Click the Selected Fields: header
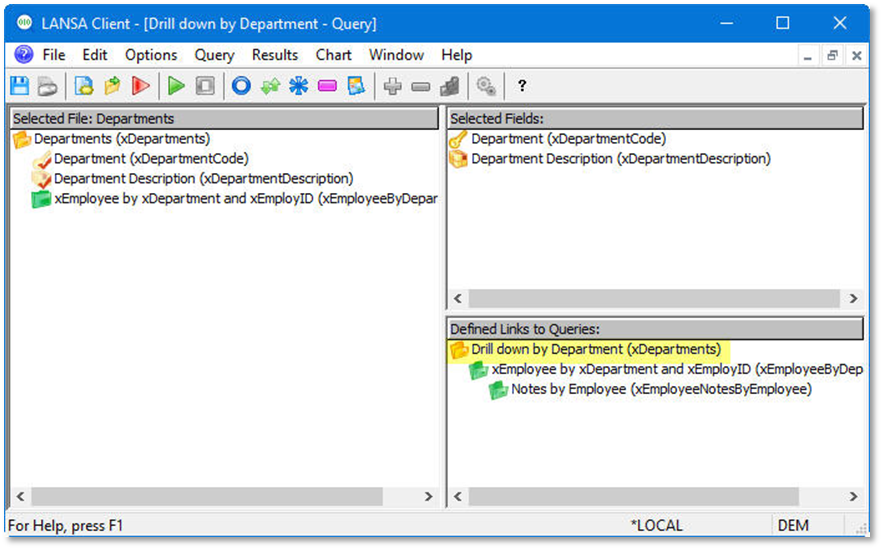The width and height of the screenshot is (882, 549). (x=655, y=119)
